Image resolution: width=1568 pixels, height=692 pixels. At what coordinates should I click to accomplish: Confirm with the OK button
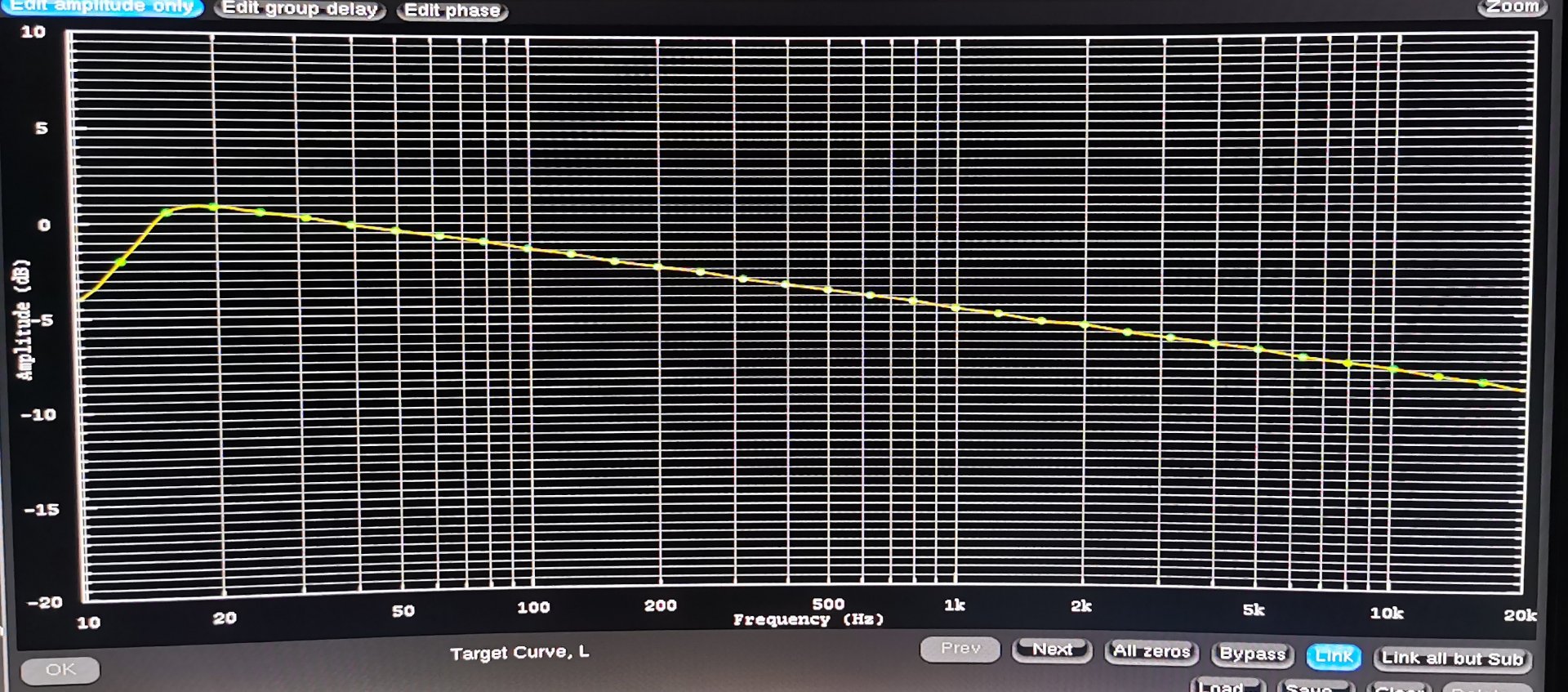tap(60, 670)
